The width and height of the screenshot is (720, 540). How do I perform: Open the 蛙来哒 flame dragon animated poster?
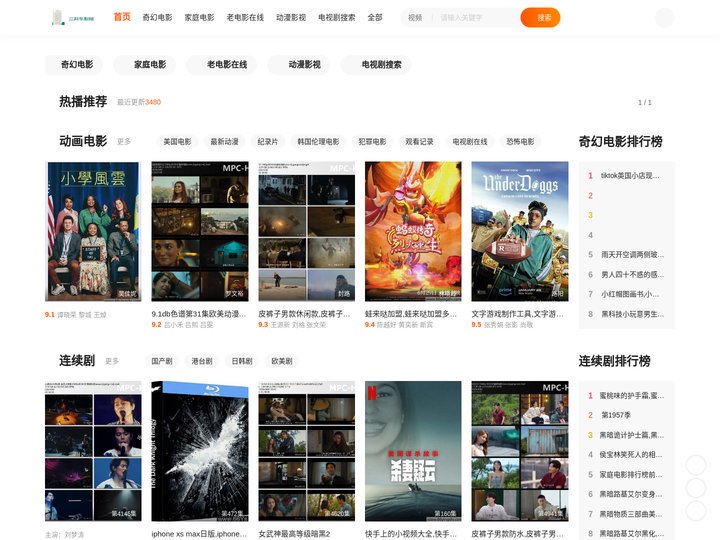point(413,231)
